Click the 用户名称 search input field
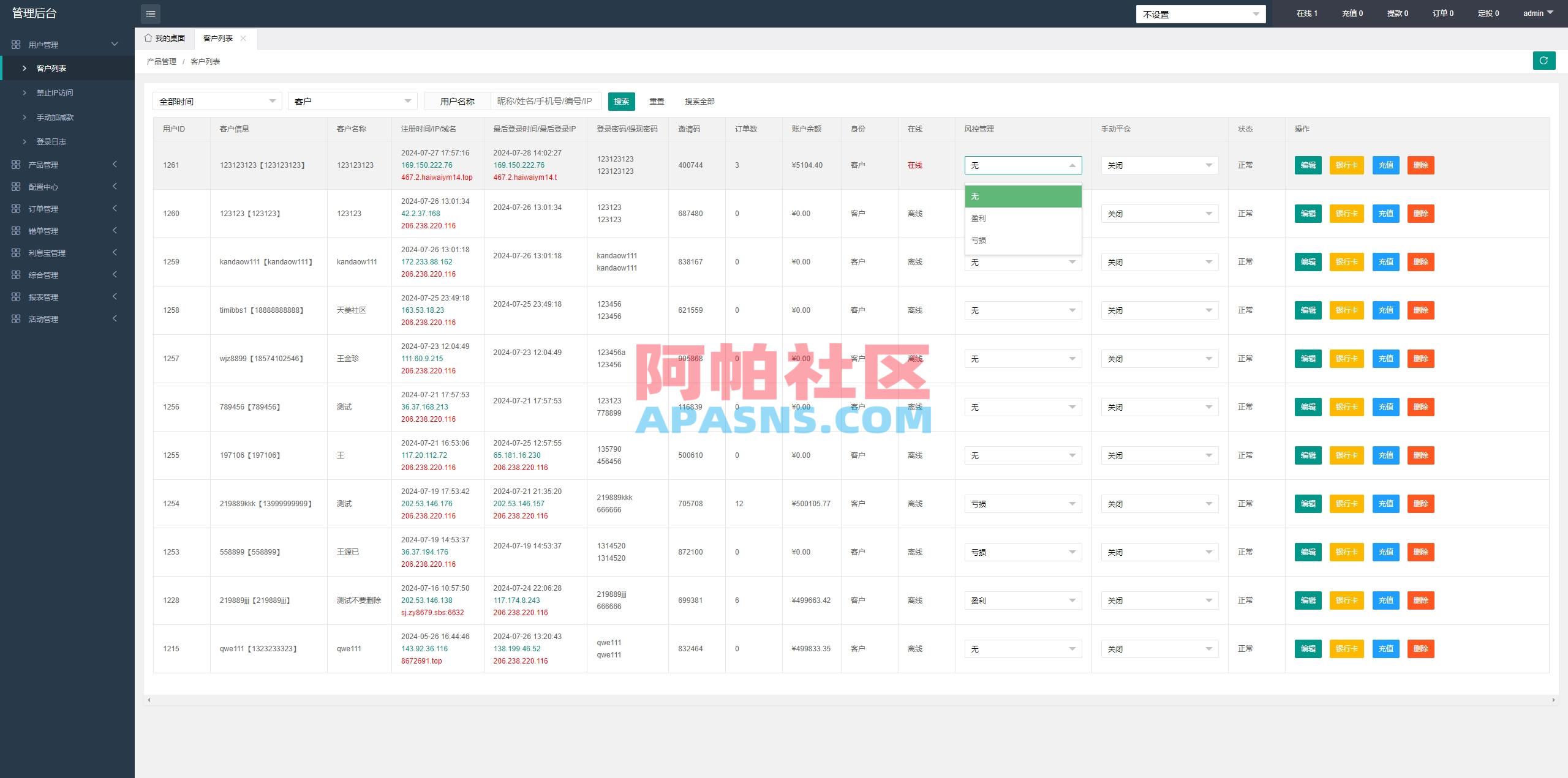 546,101
